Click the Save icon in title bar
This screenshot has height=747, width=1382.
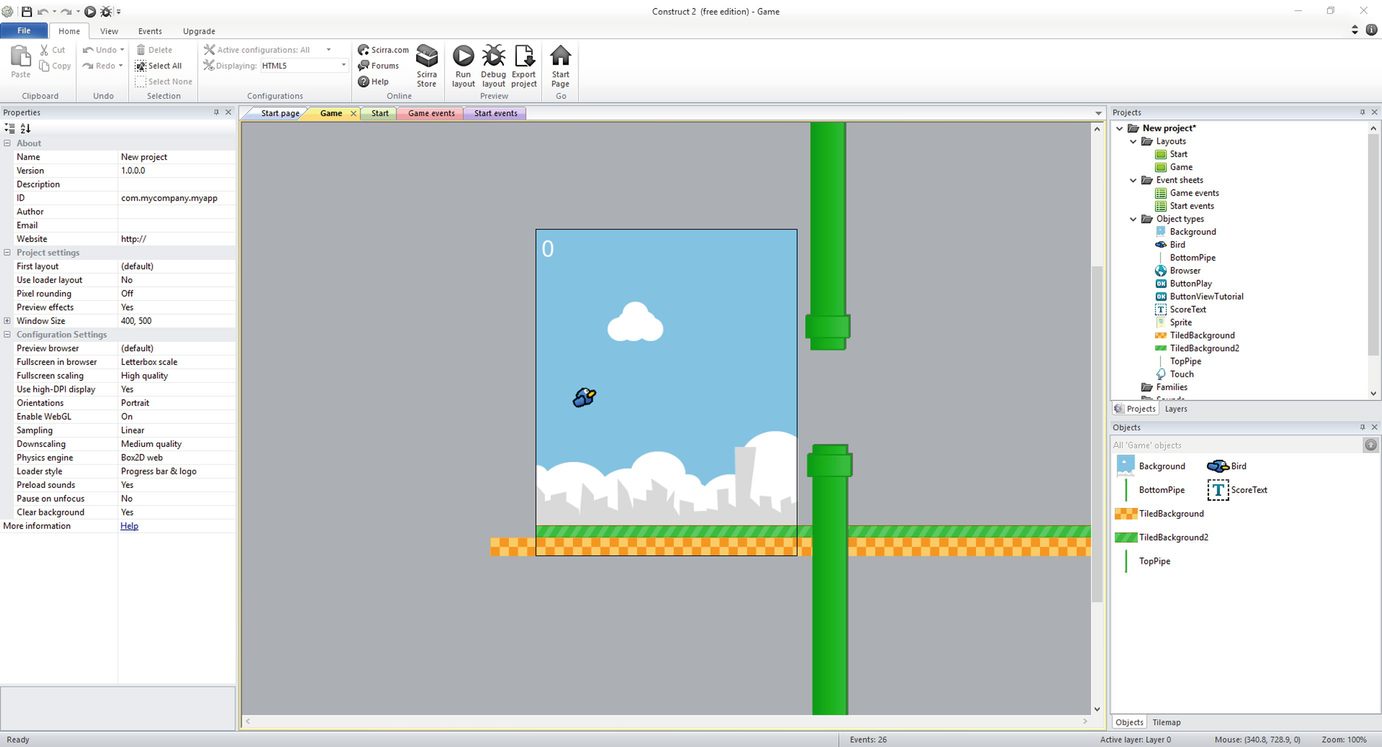tap(26, 11)
